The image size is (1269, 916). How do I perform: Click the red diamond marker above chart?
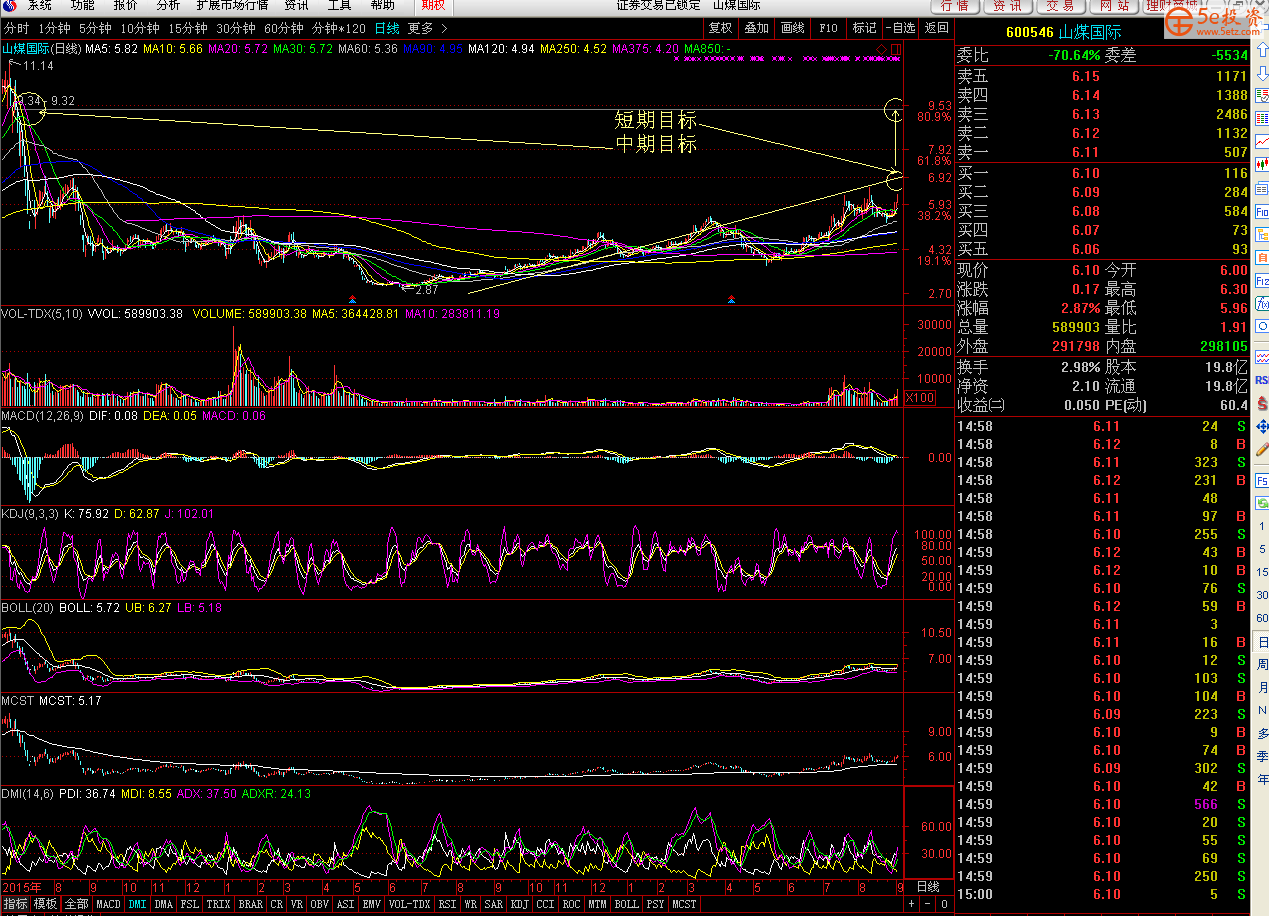pos(881,49)
